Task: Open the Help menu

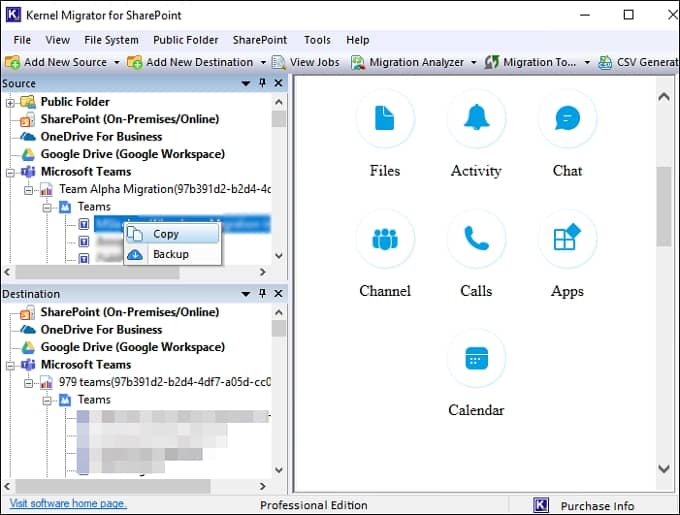Action: coord(358,40)
